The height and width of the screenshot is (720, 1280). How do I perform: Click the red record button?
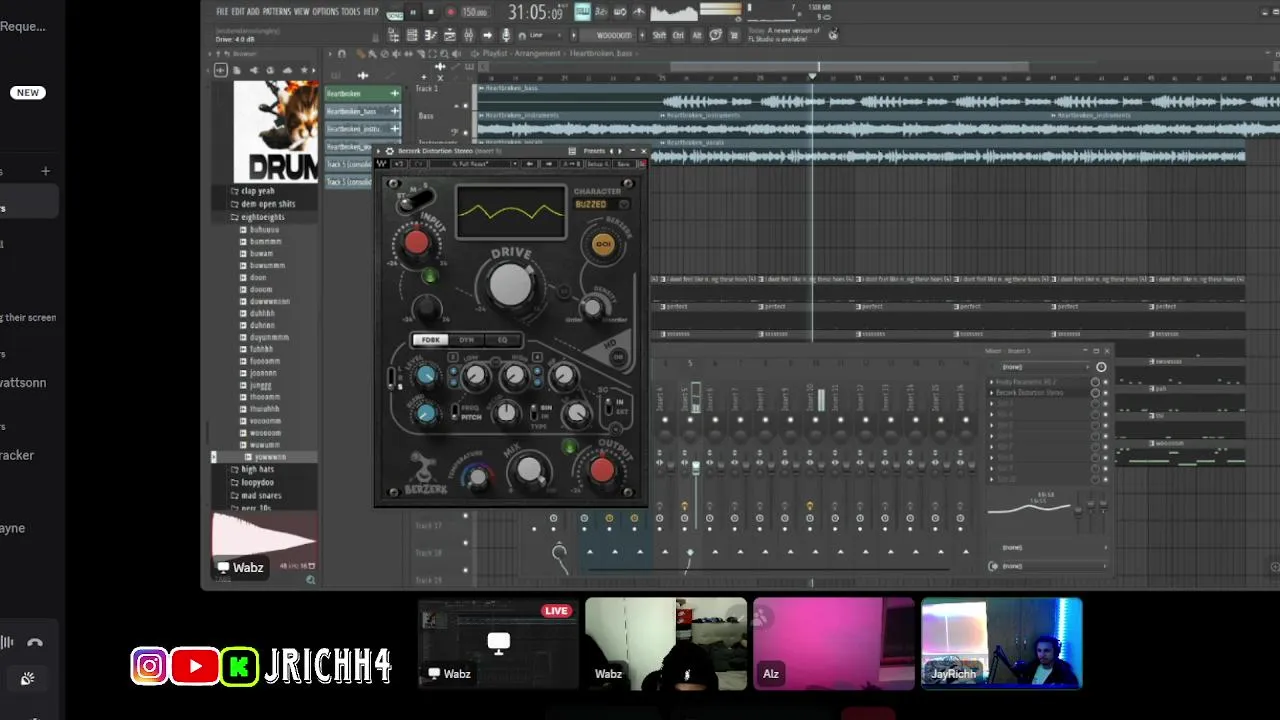(451, 12)
